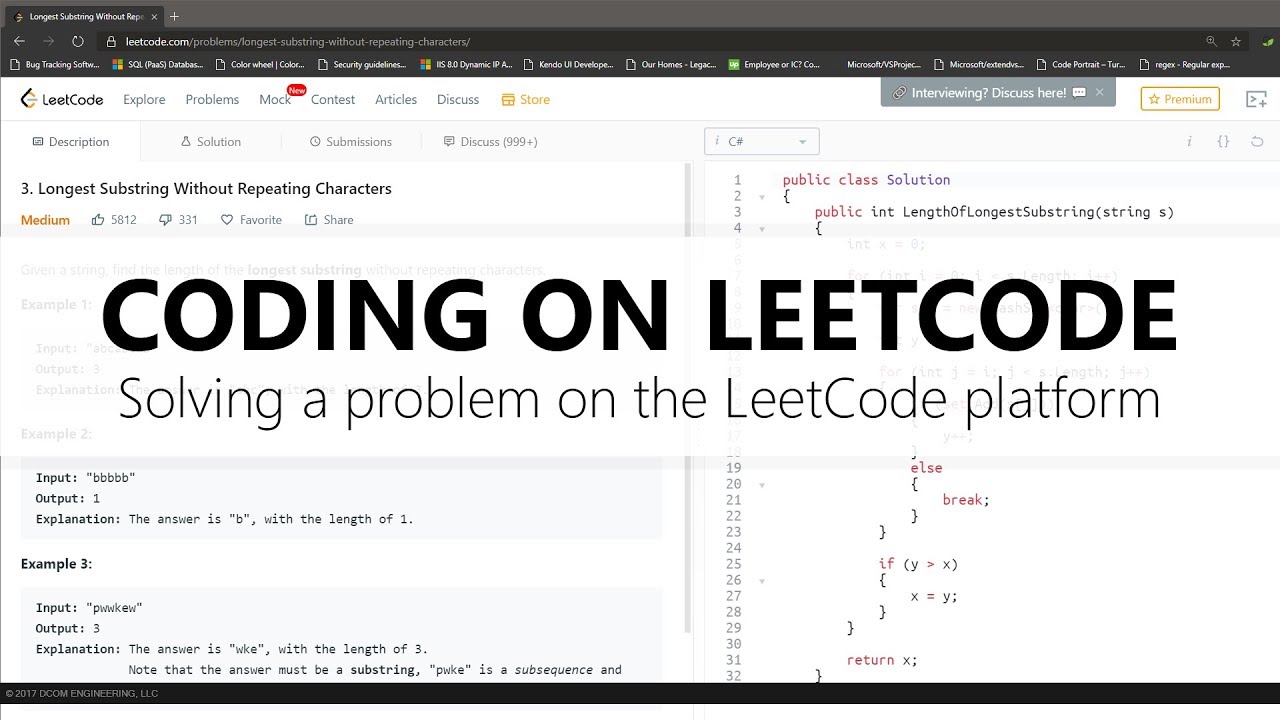
Task: Open the new tab plus button
Action: (x=174, y=16)
